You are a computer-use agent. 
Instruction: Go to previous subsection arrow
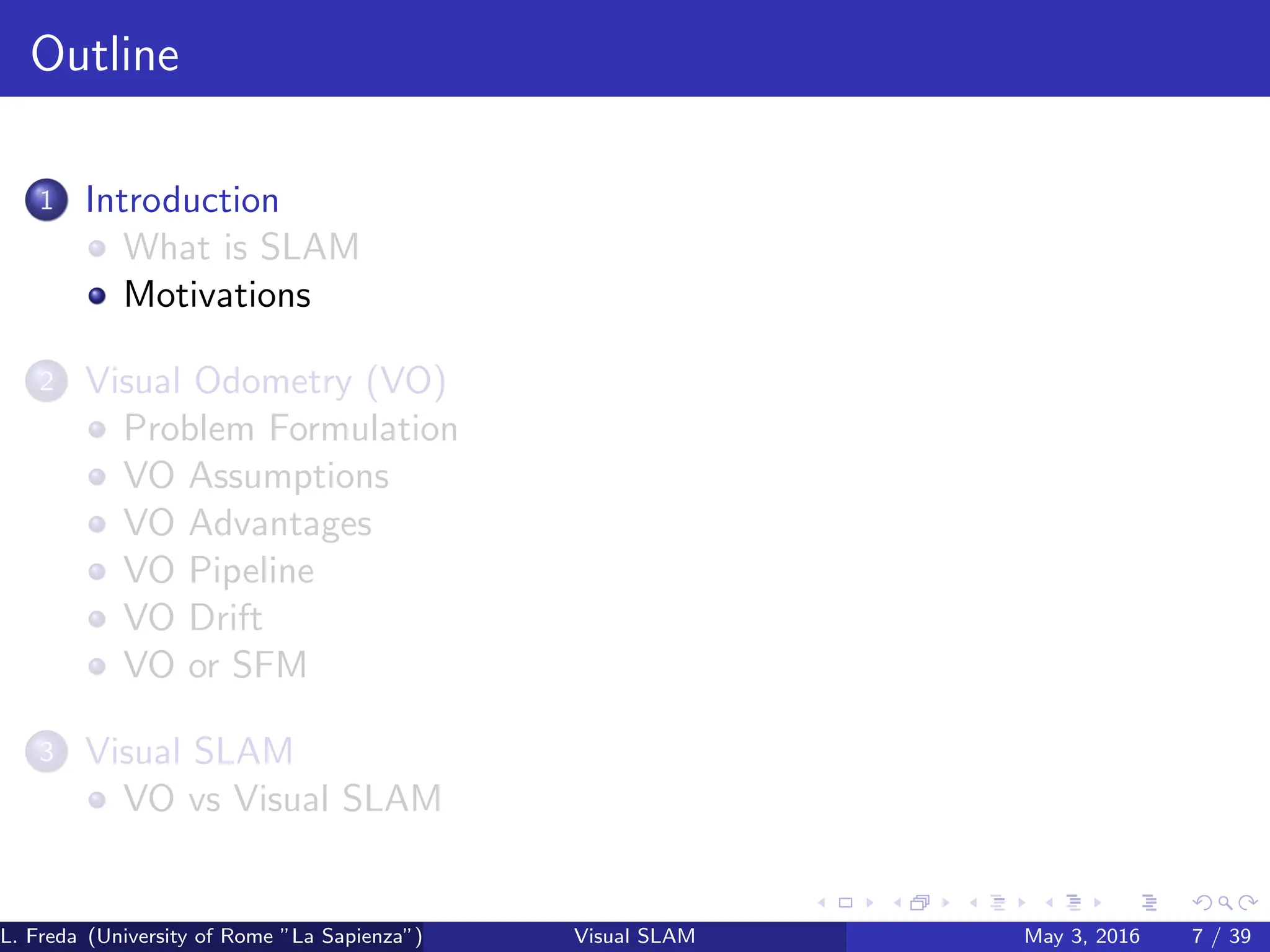tap(974, 903)
